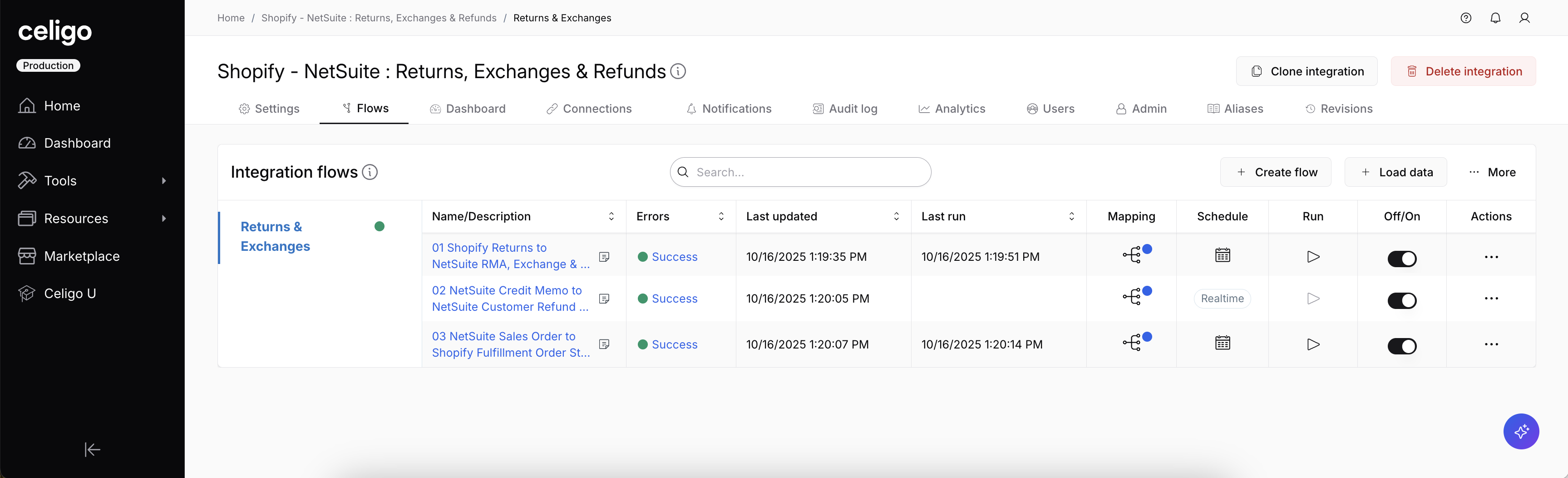Viewport: 1568px width, 478px height.
Task: Open actions menu for 02 NetSuite Credit Memo flow
Action: (1491, 299)
